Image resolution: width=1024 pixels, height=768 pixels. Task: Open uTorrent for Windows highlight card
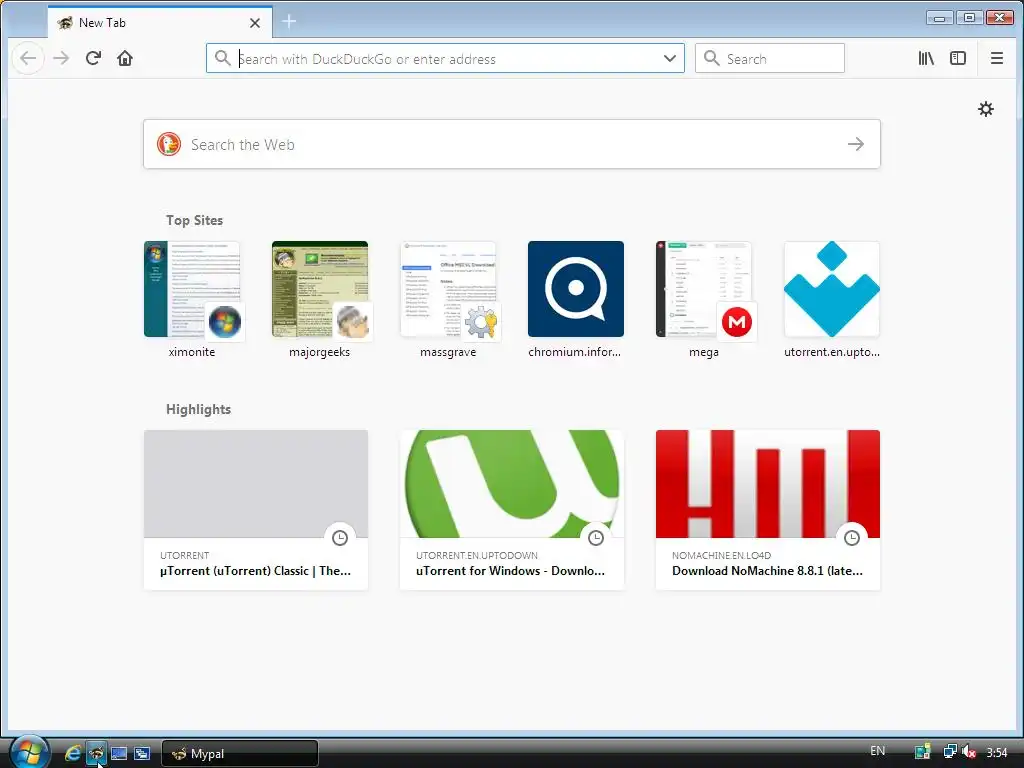pos(512,509)
